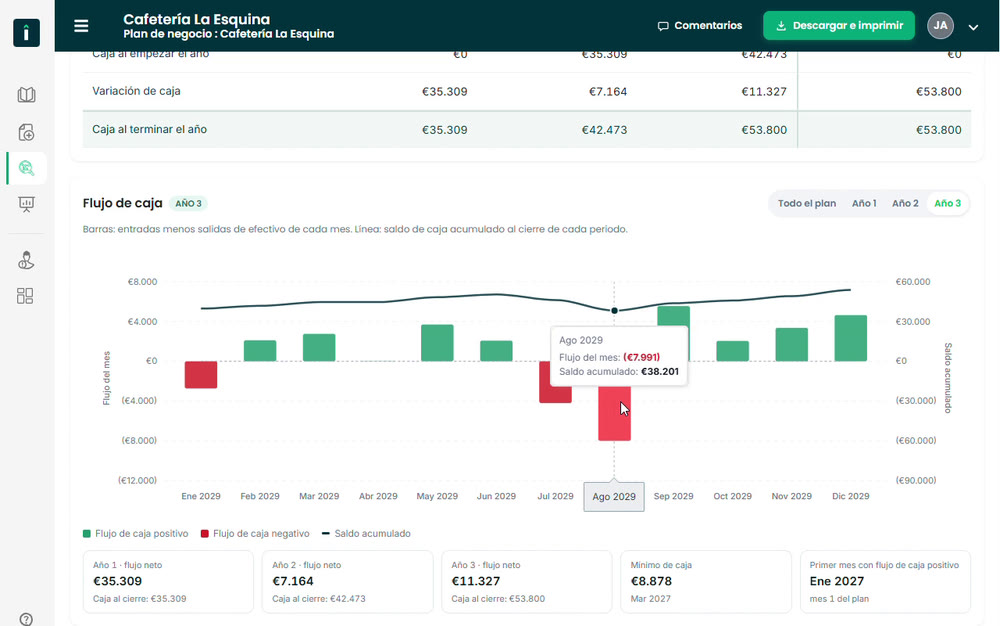Click €11.327 in the Variación de caja row

764,92
